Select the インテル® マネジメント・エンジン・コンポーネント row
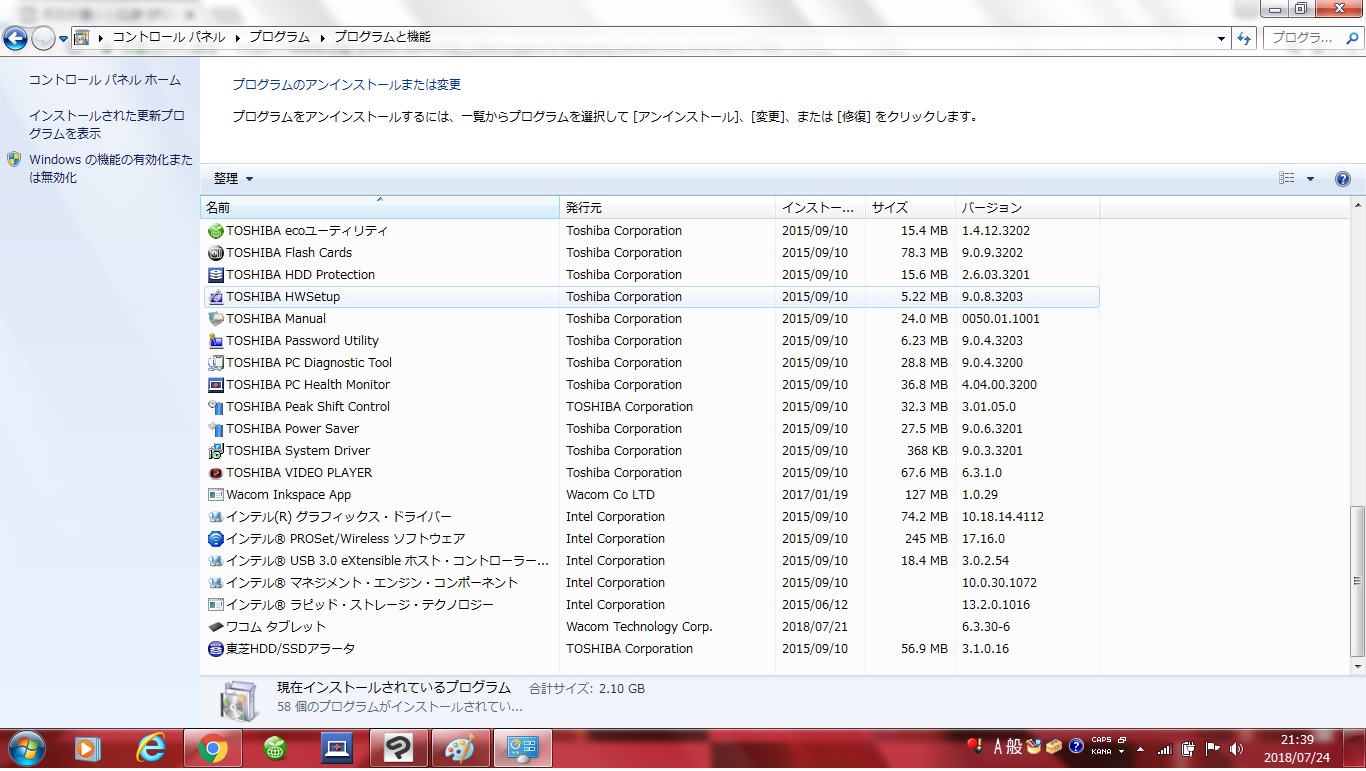Screen dimensions: 1366x771 [x=652, y=583]
